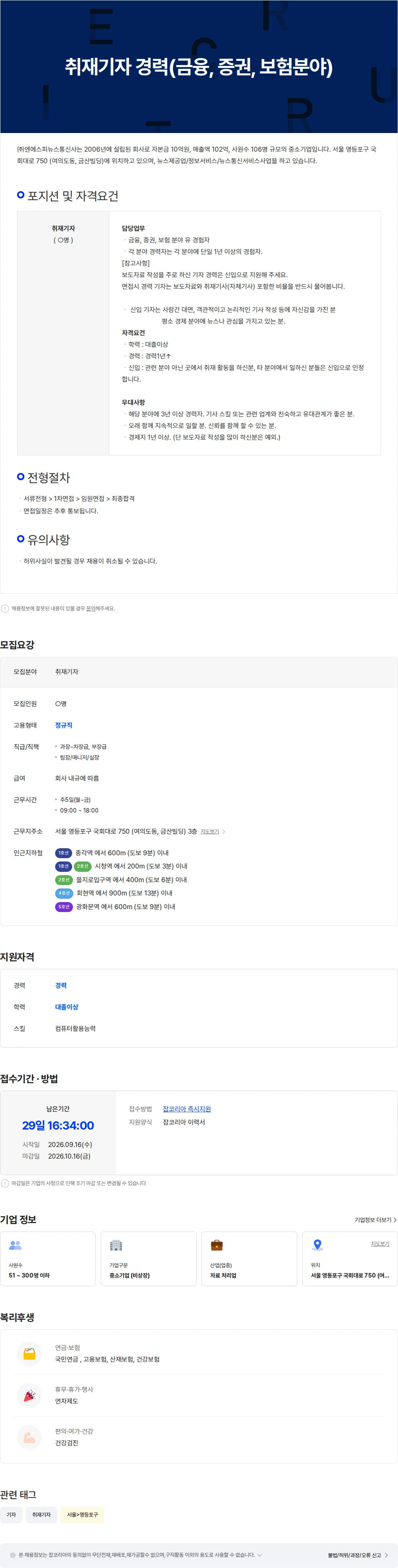Click the 팀장/매니저/실장 position text

click(79, 757)
